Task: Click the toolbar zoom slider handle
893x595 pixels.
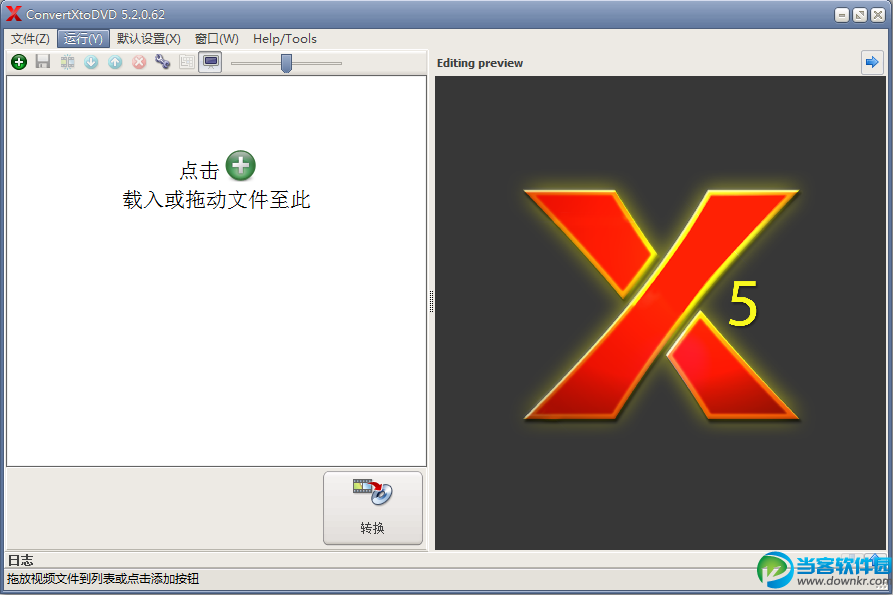Action: (x=286, y=63)
